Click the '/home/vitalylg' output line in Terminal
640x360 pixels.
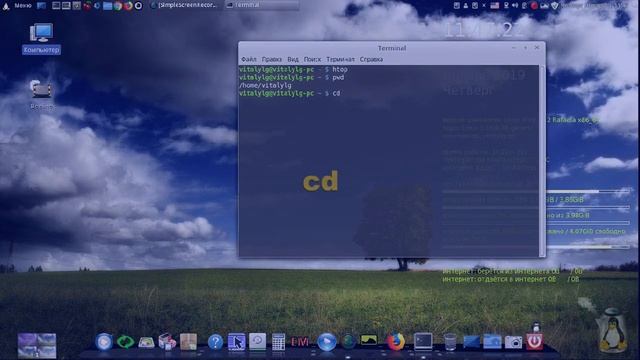(x=265, y=85)
